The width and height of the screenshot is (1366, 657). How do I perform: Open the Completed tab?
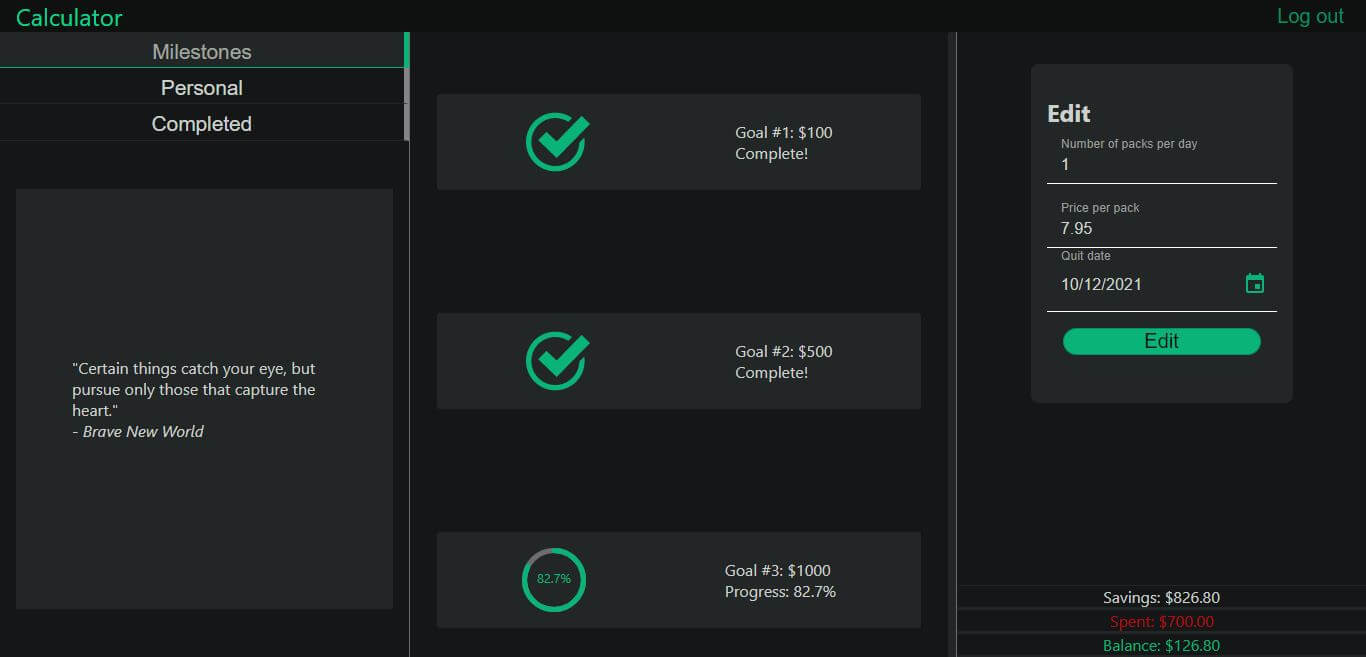tap(201, 123)
